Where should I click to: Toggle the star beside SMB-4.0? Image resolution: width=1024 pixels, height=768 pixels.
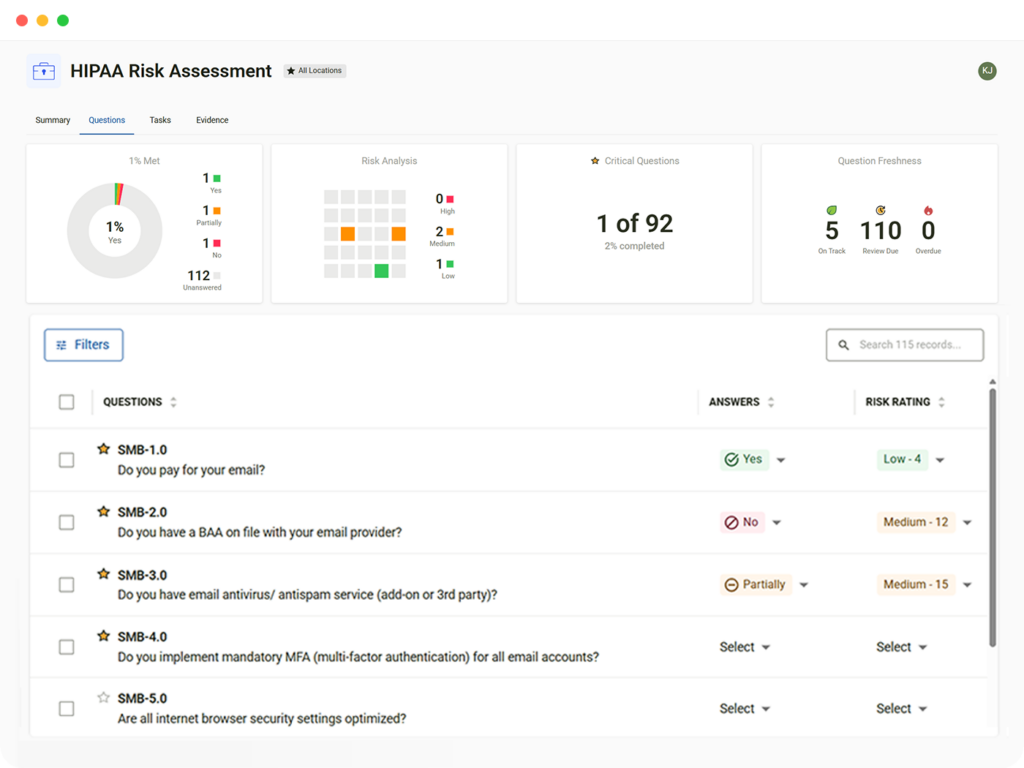tap(103, 635)
